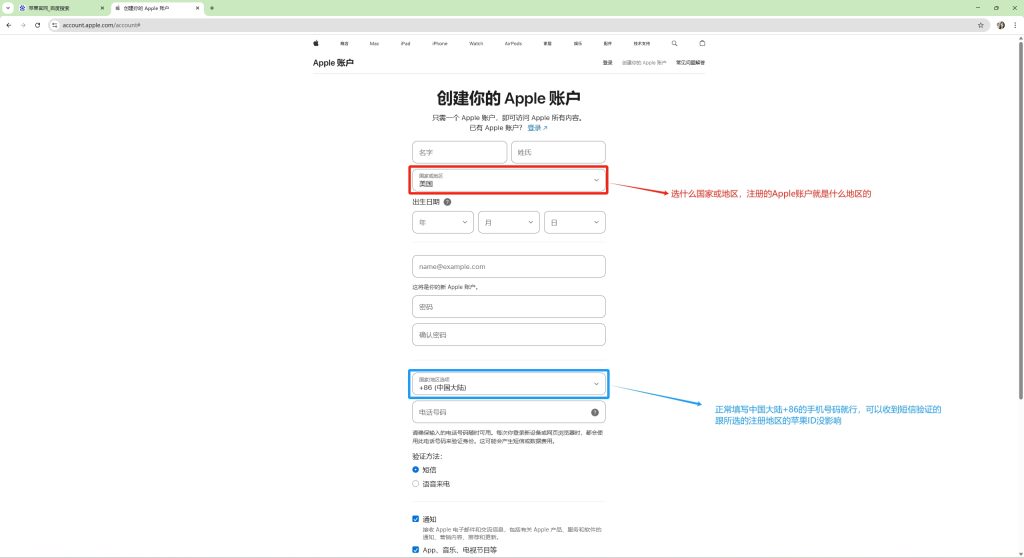Open the browser profile avatar icon
The width and height of the screenshot is (1024, 558).
pyautogui.click(x=1000, y=25)
